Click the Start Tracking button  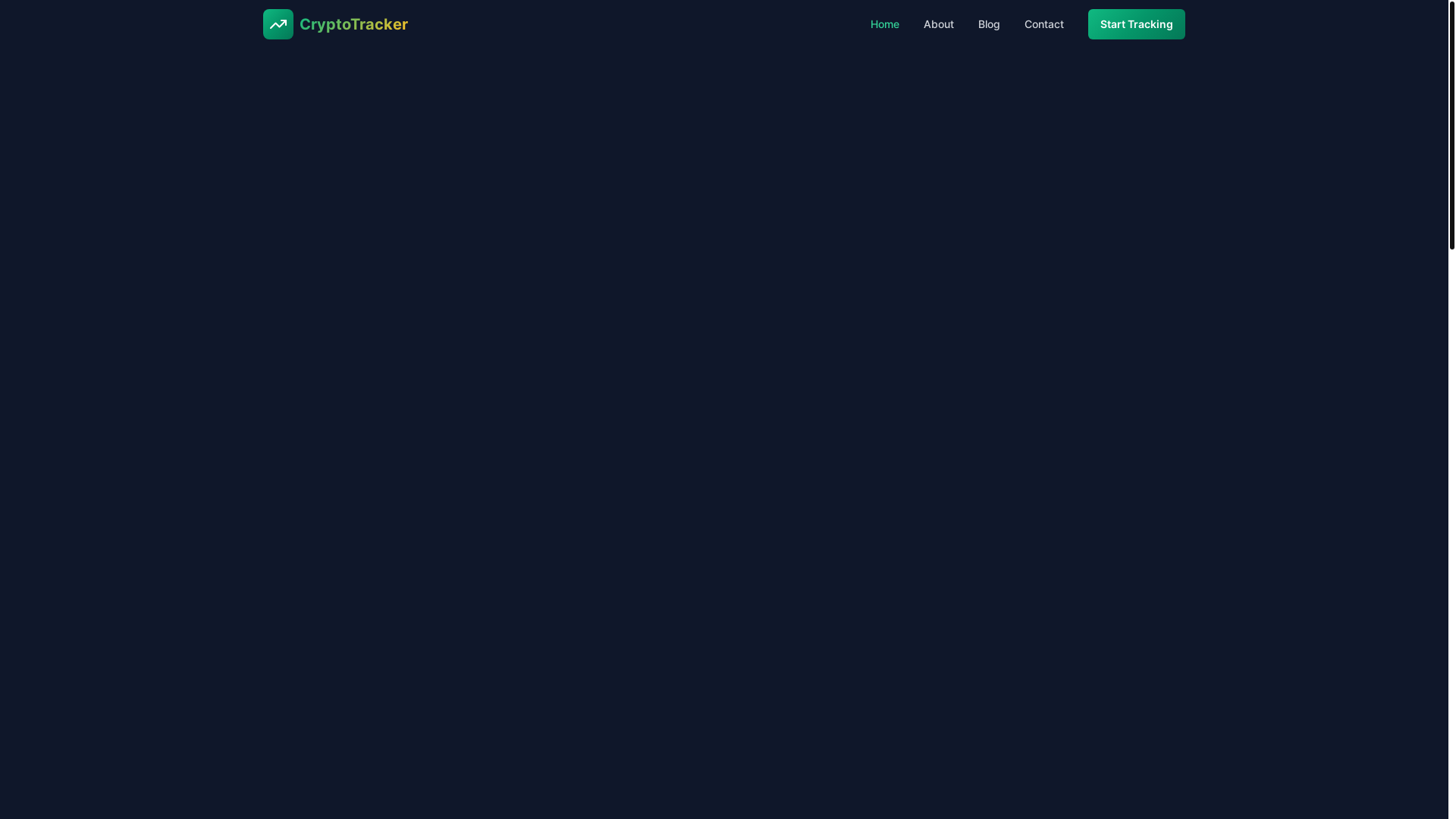pos(1136,24)
